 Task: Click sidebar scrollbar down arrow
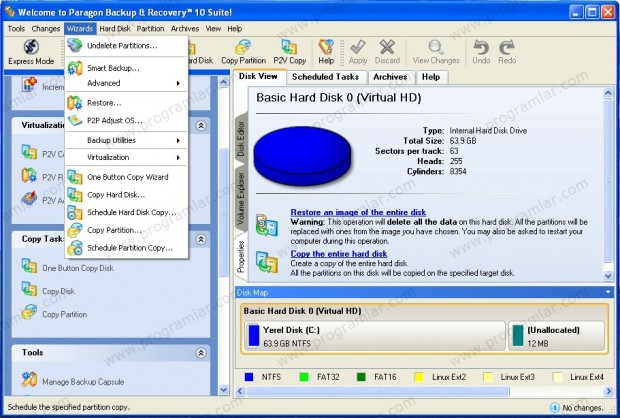pyautogui.click(x=223, y=390)
